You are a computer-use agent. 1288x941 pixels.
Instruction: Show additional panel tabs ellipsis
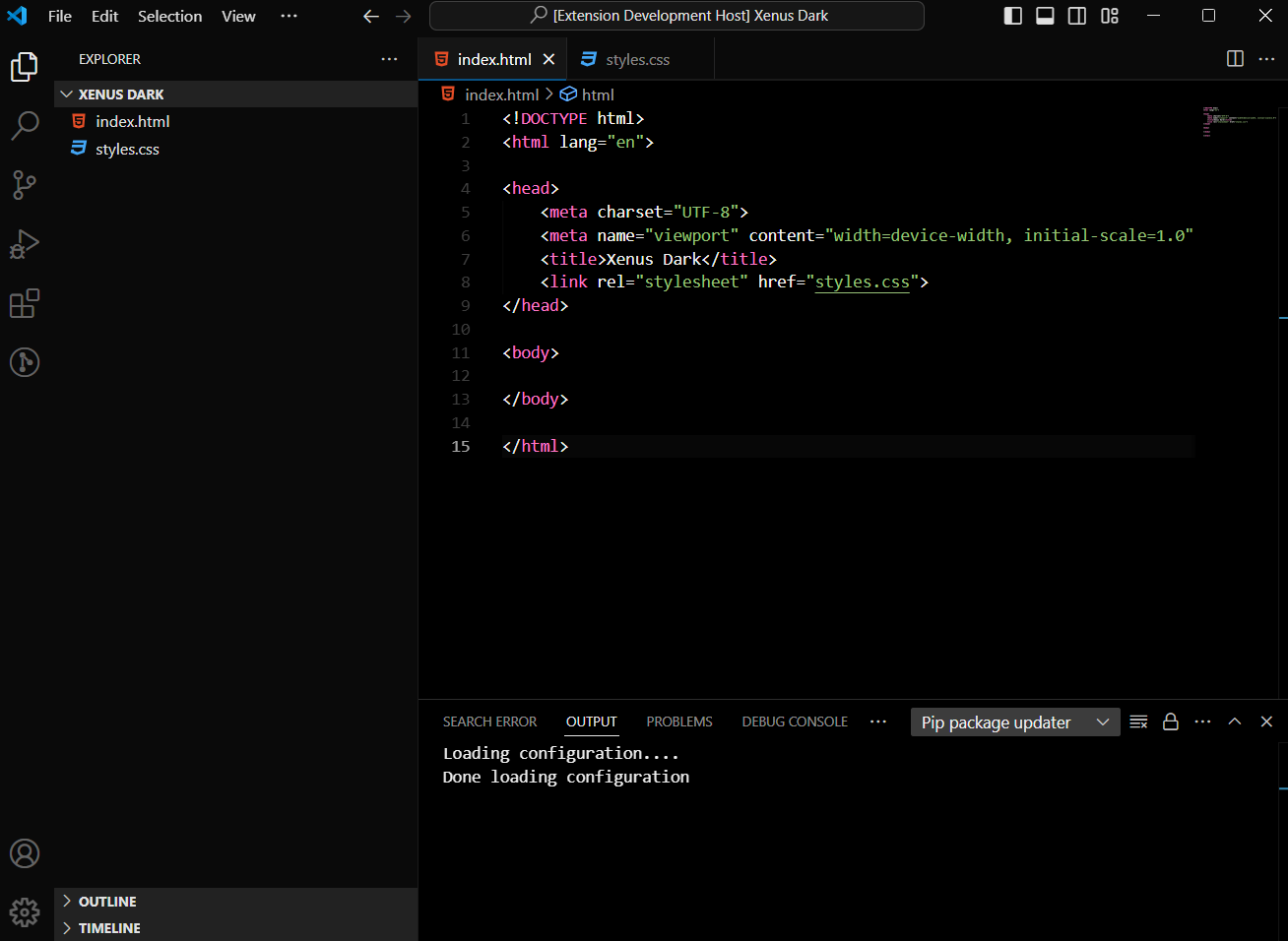(x=878, y=721)
